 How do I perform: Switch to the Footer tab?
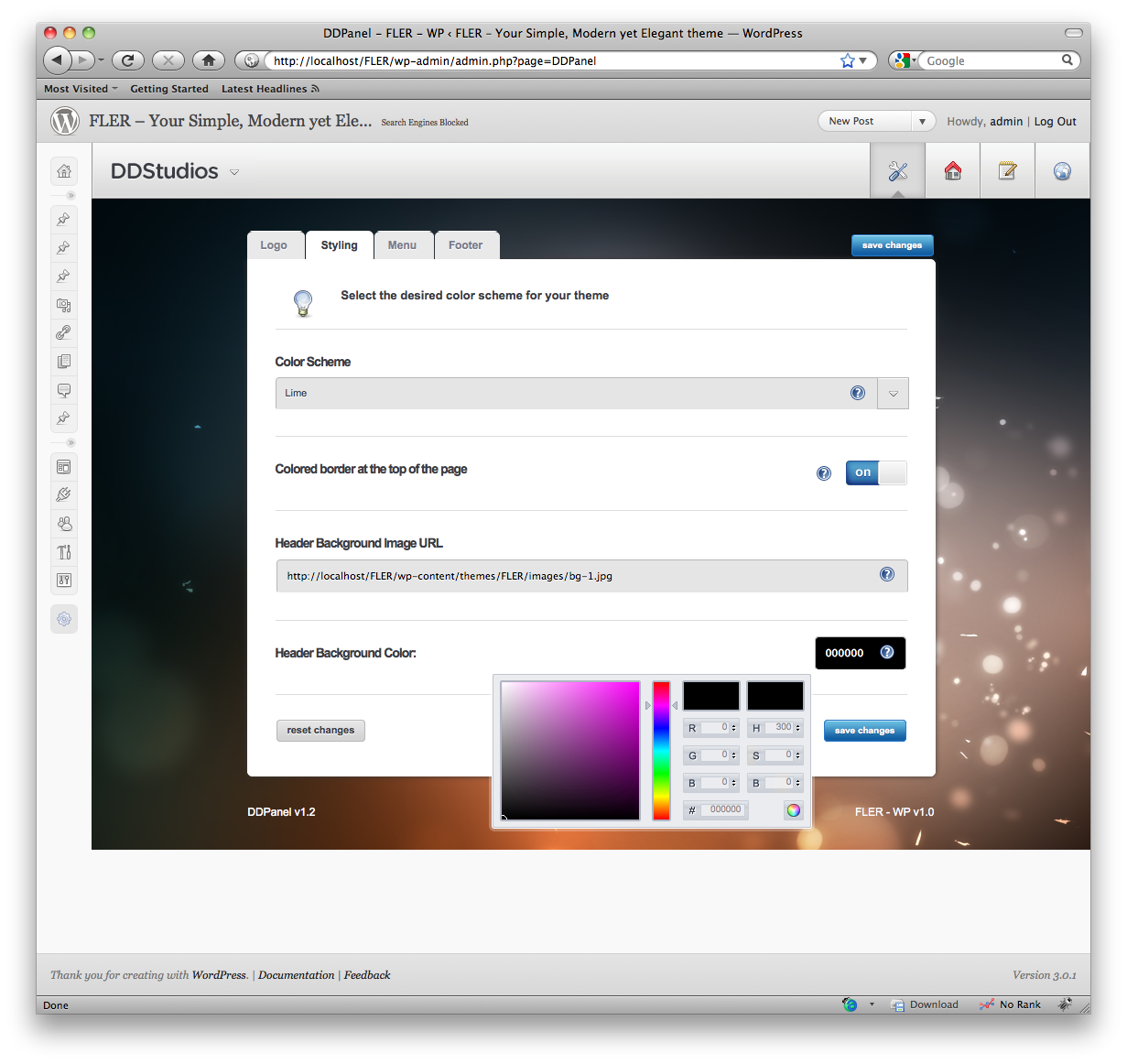pos(465,245)
